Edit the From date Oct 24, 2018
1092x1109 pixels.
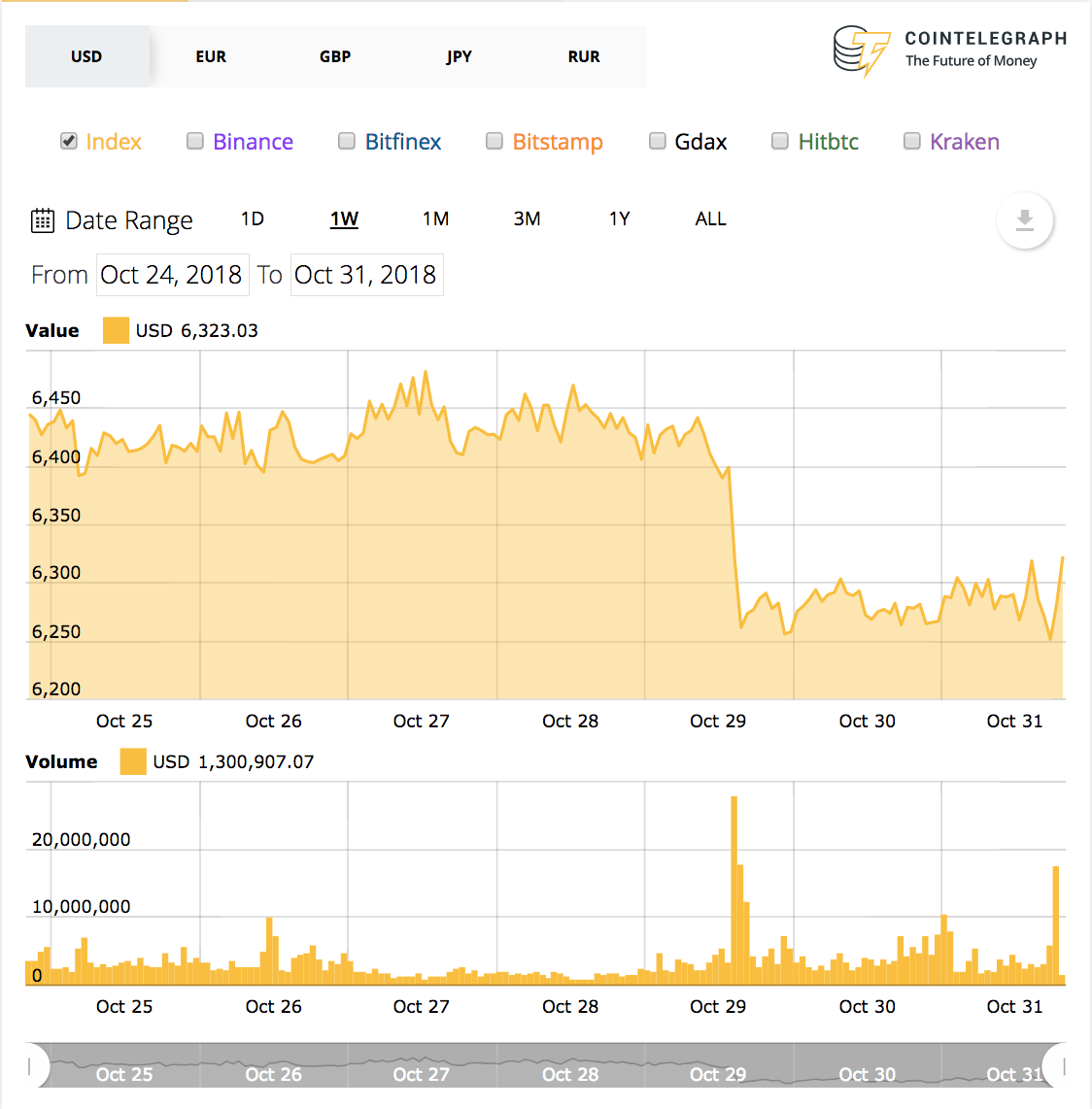tap(172, 275)
